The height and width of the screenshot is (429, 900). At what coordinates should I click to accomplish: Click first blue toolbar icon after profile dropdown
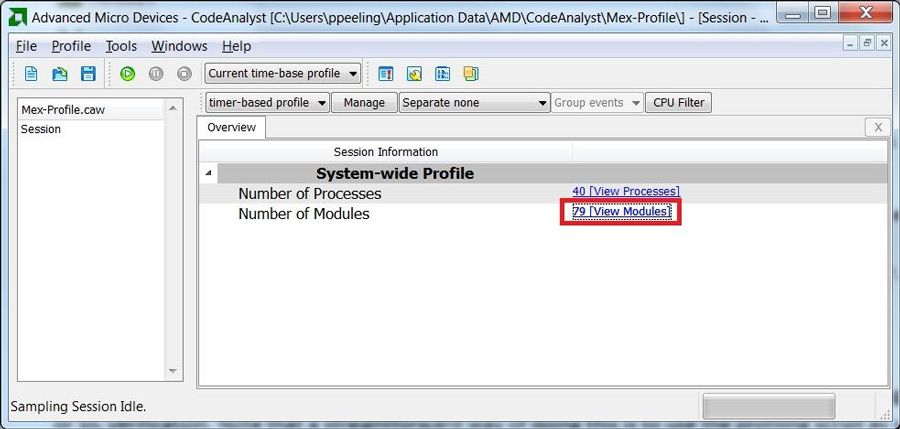pos(386,73)
